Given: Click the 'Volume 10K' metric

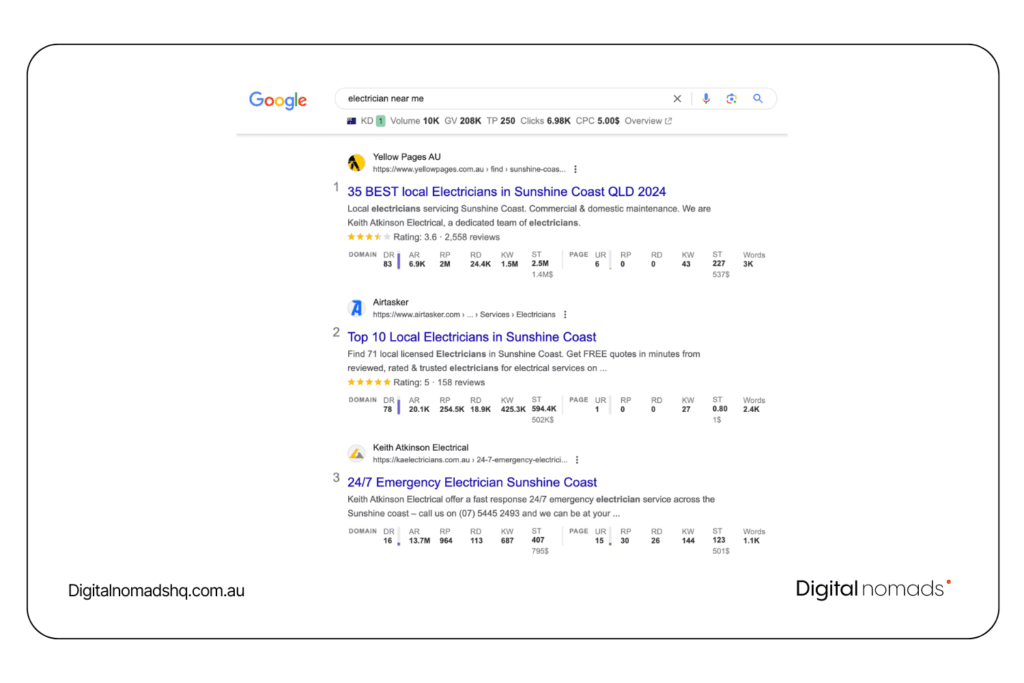Looking at the screenshot, I should [x=415, y=121].
